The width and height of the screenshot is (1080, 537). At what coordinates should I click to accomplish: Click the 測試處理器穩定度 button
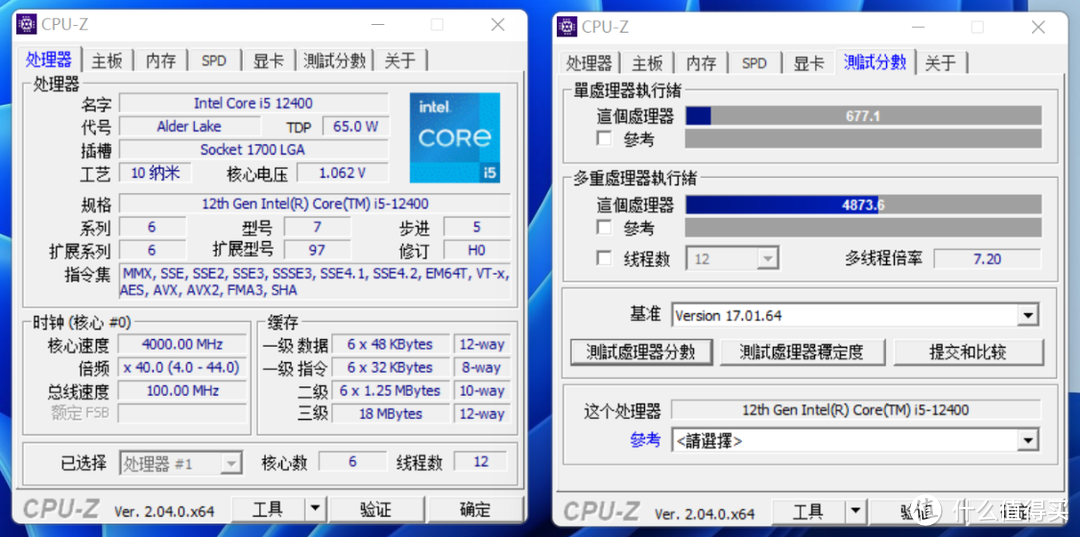(801, 352)
